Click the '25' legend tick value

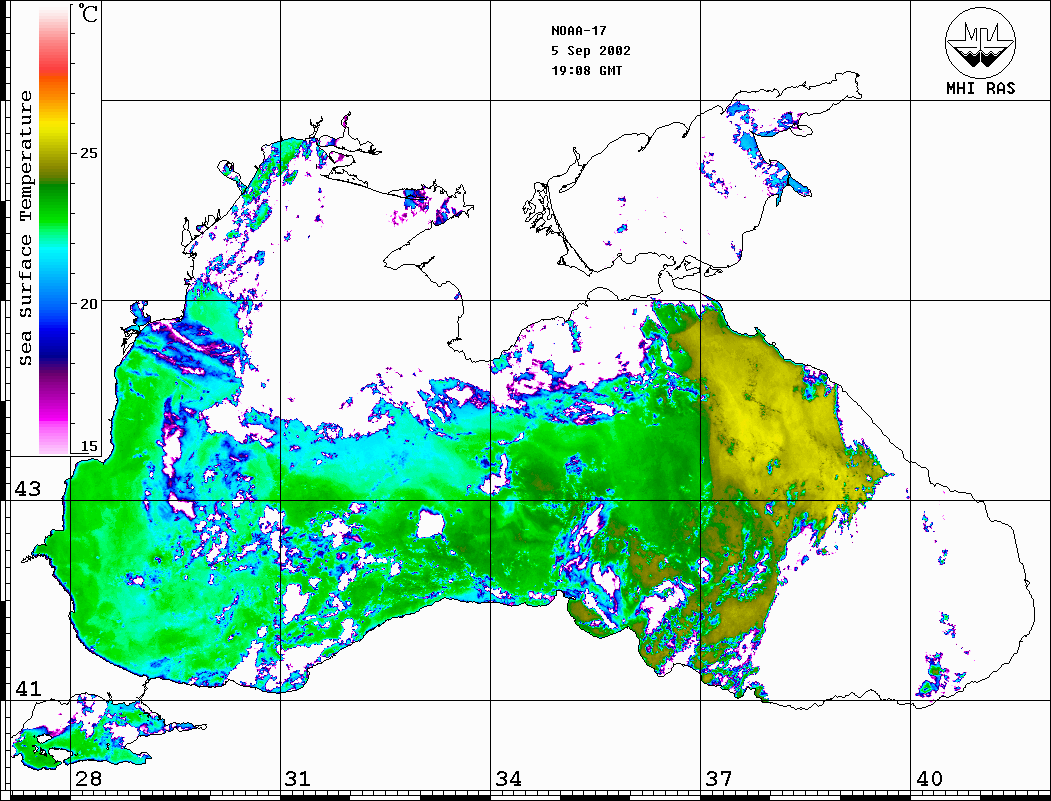(x=88, y=153)
